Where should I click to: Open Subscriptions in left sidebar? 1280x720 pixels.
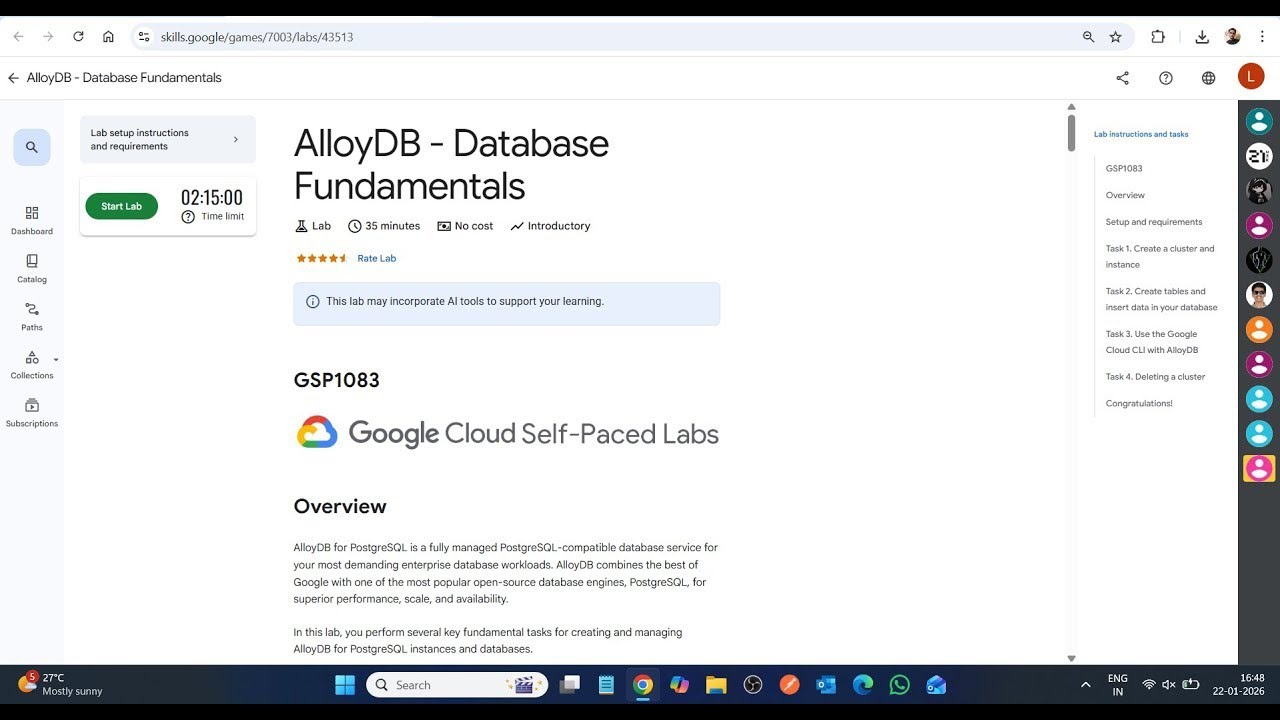click(32, 412)
